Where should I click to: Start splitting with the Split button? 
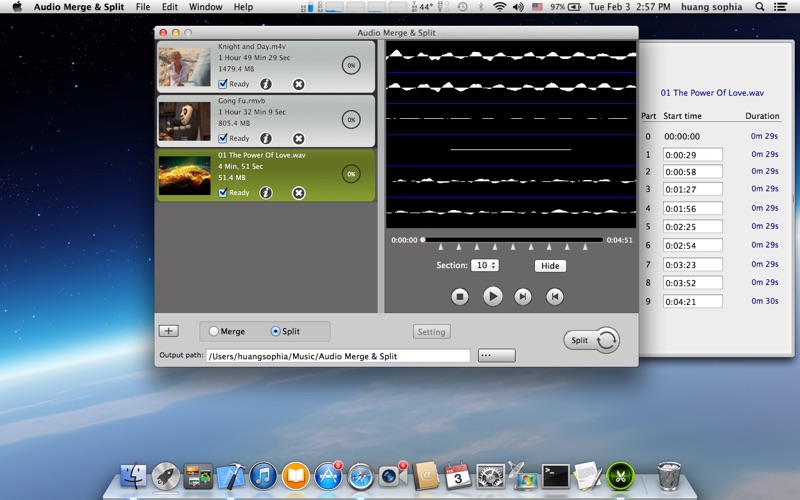(x=591, y=340)
